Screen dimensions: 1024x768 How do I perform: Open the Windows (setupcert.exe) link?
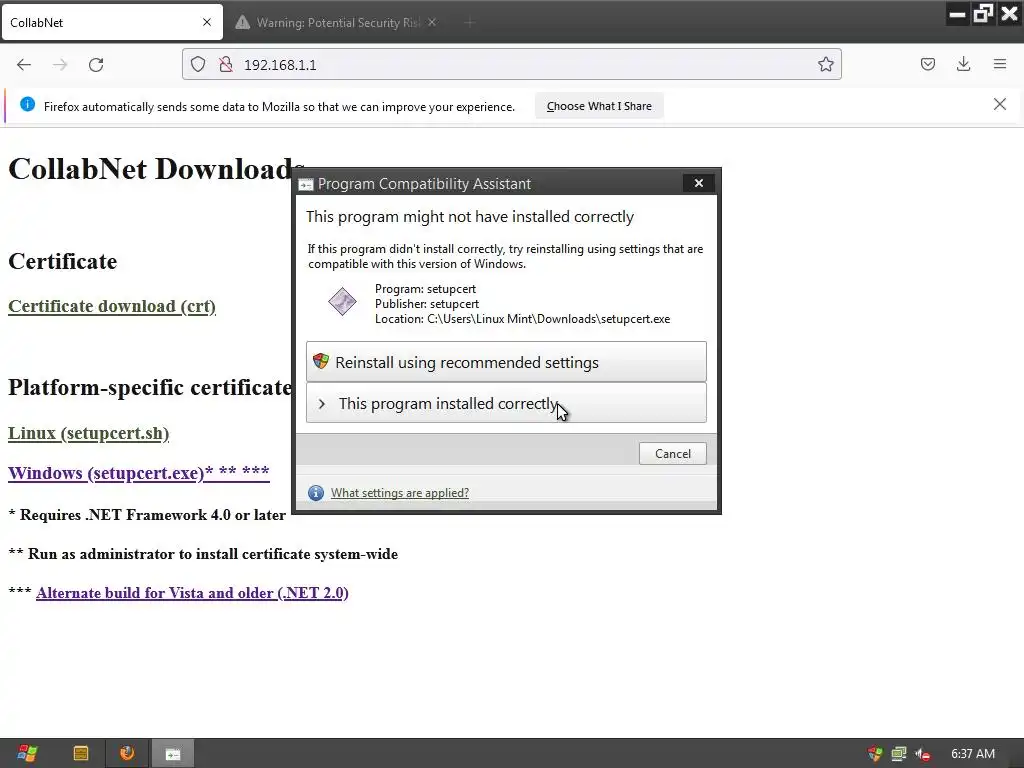coord(138,473)
